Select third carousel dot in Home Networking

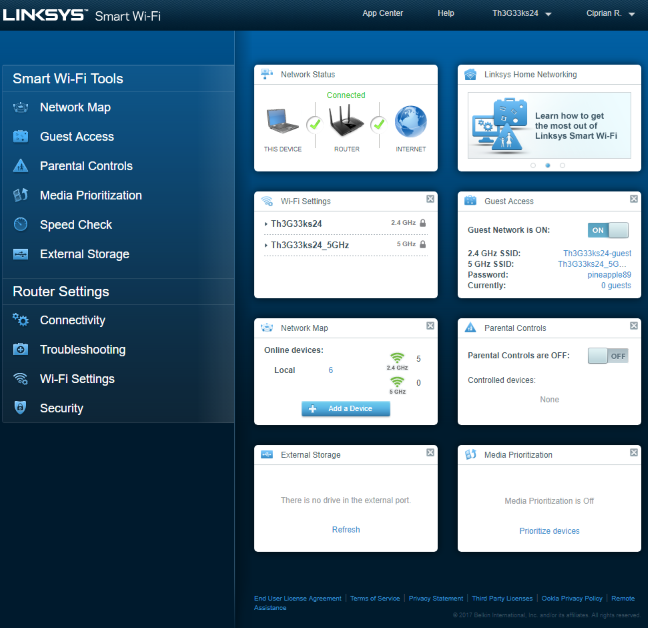(562, 165)
